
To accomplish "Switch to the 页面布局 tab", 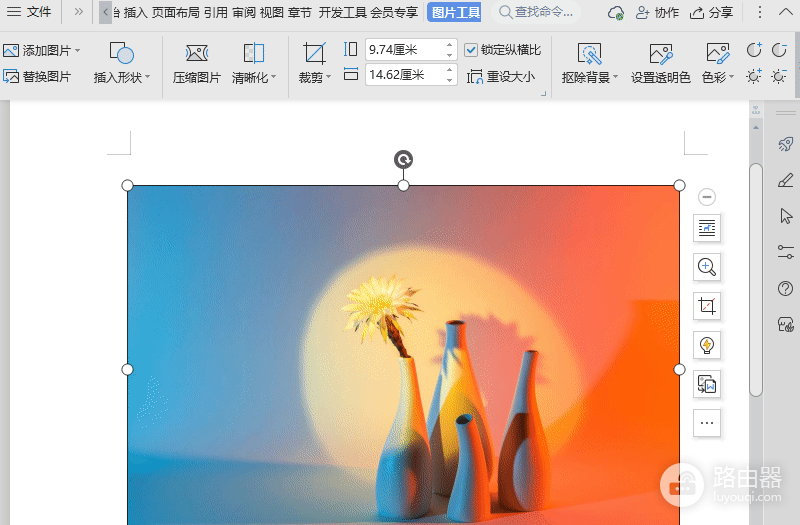I will [x=176, y=12].
